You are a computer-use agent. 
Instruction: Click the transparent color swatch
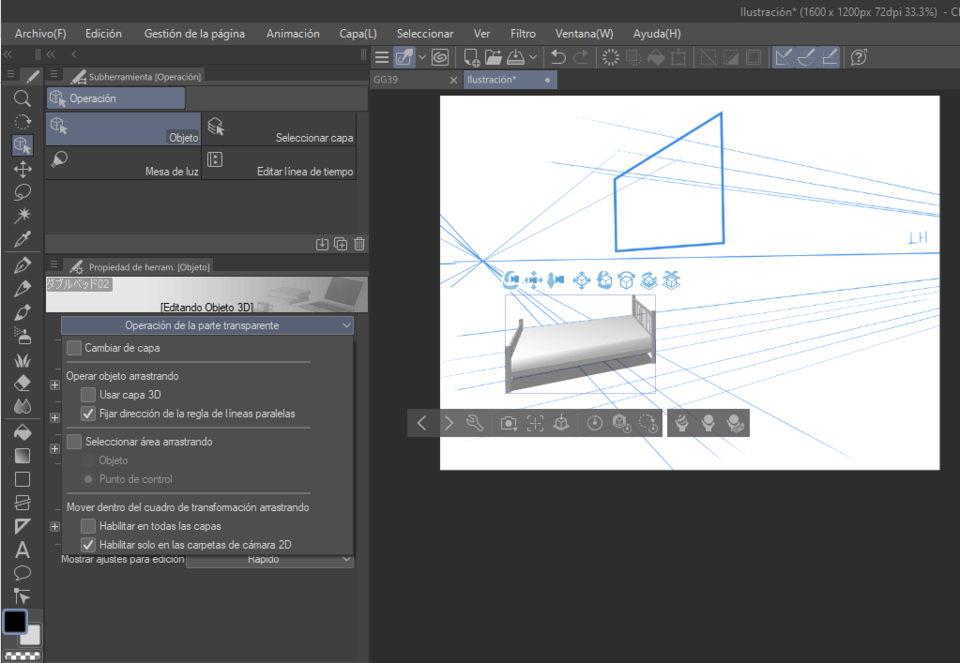[23, 656]
